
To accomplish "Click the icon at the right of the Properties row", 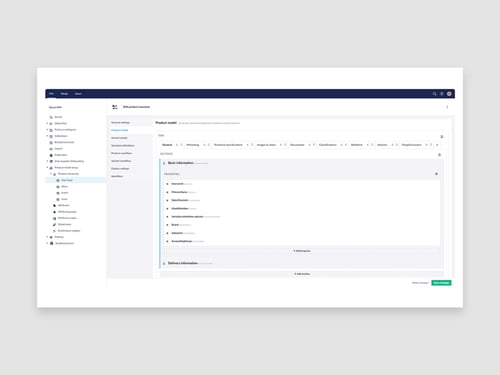I will pyautogui.click(x=436, y=174).
